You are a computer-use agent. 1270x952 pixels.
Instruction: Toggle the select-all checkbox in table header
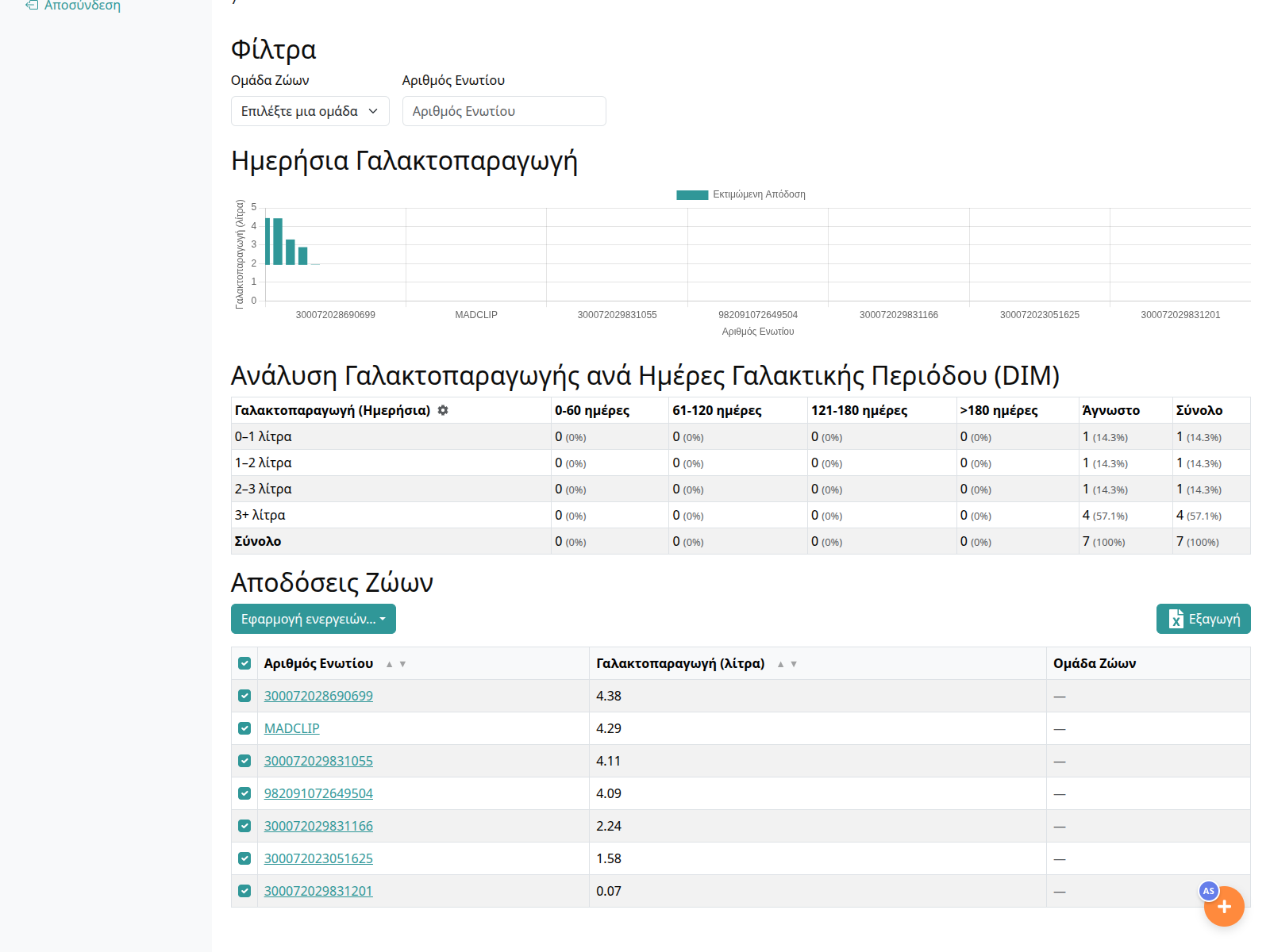point(244,663)
